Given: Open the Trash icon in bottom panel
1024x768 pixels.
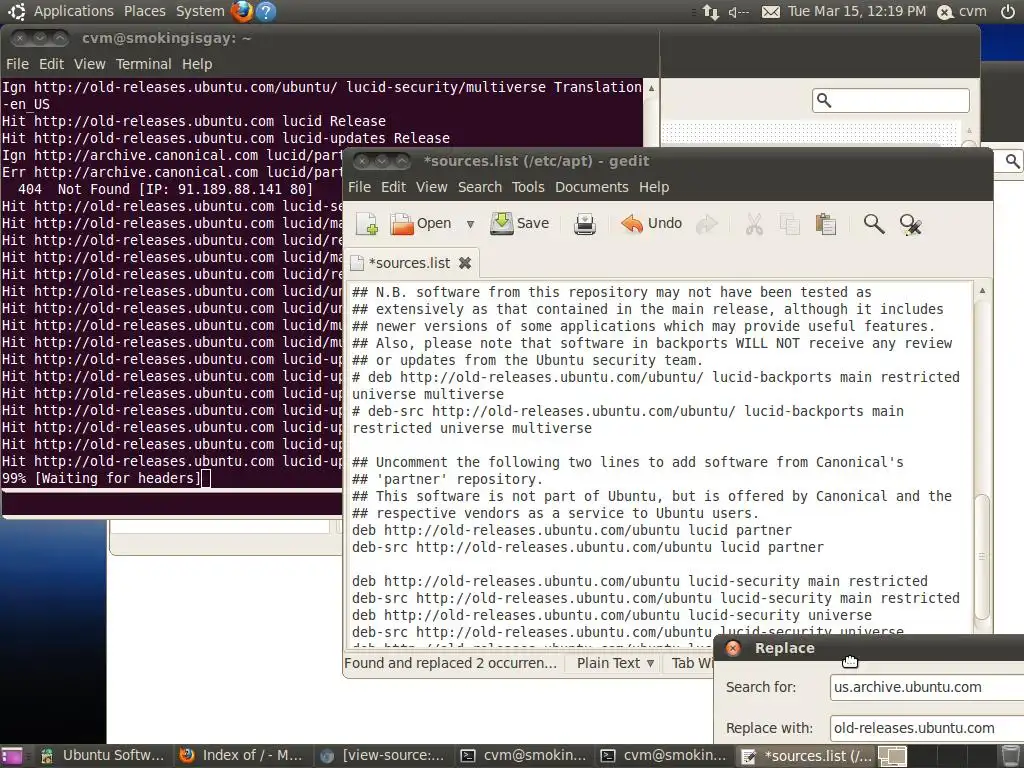Looking at the screenshot, I should tap(1010, 756).
